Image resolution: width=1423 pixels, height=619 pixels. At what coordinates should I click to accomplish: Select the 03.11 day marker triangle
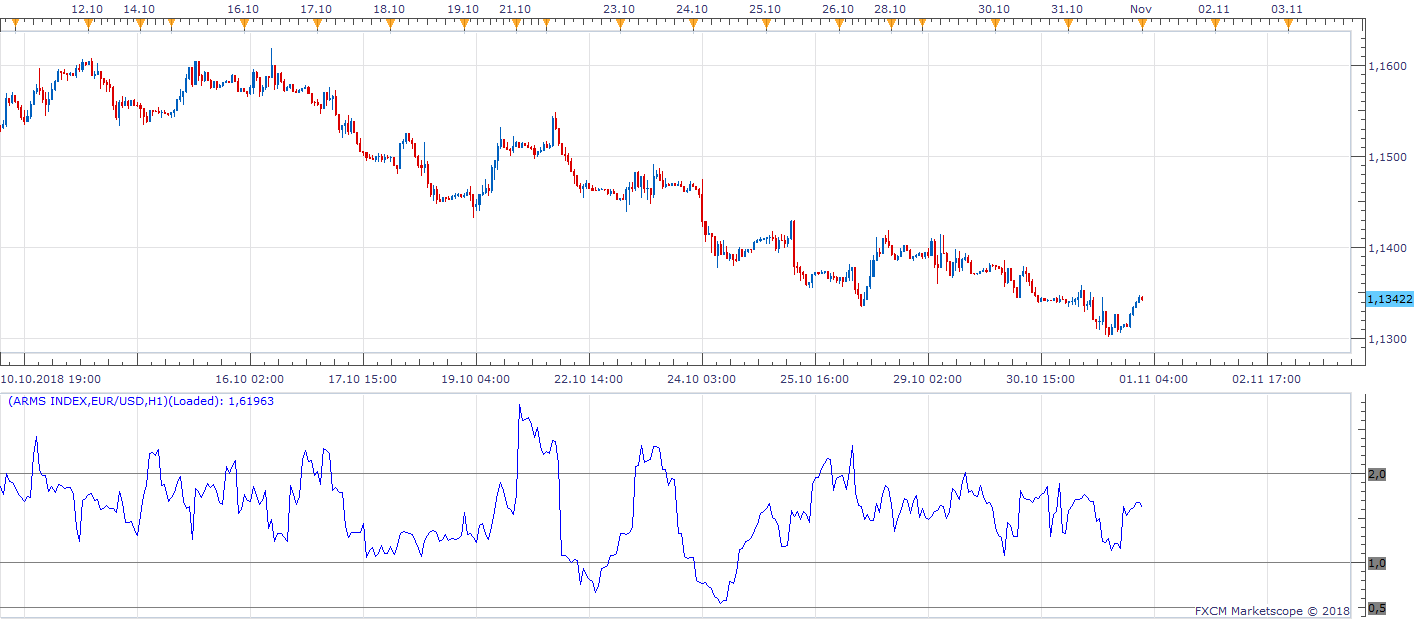pyautogui.click(x=1287, y=24)
